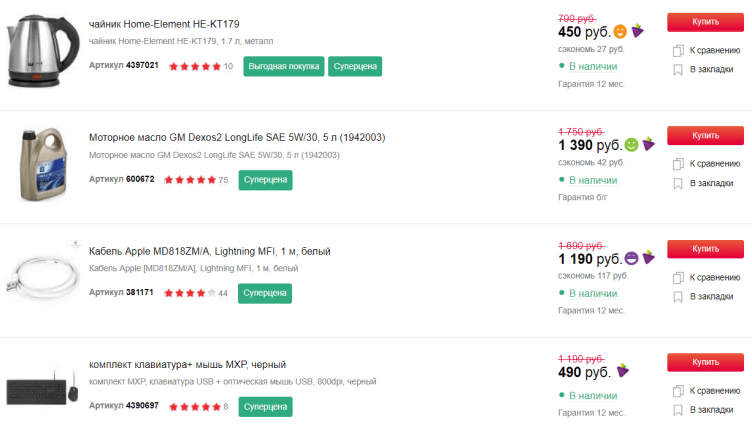Open the black keyboard and mouse thumbnail image

42,387
